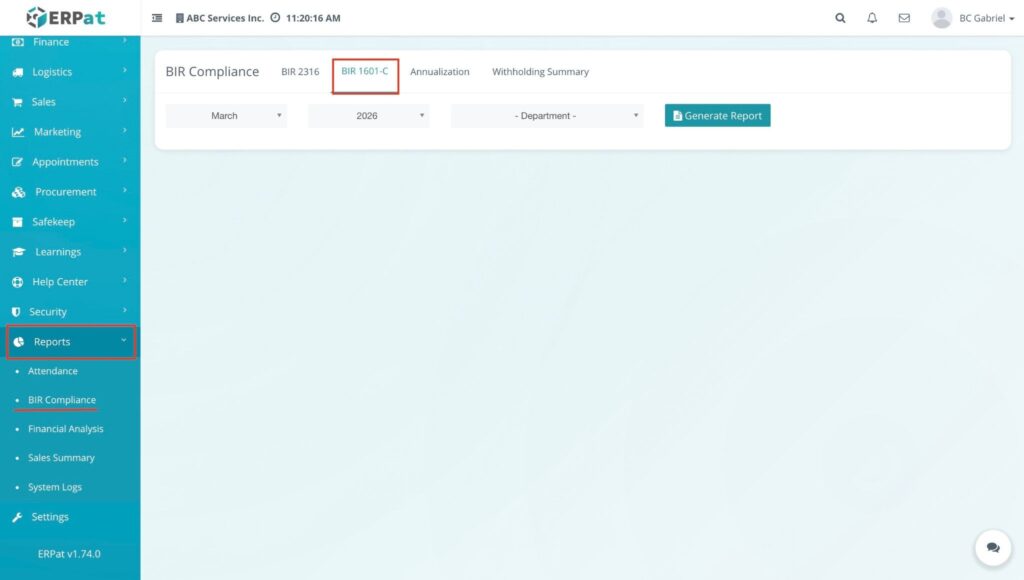Open the Department filter dropdown
The image size is (1024, 580).
tap(546, 116)
